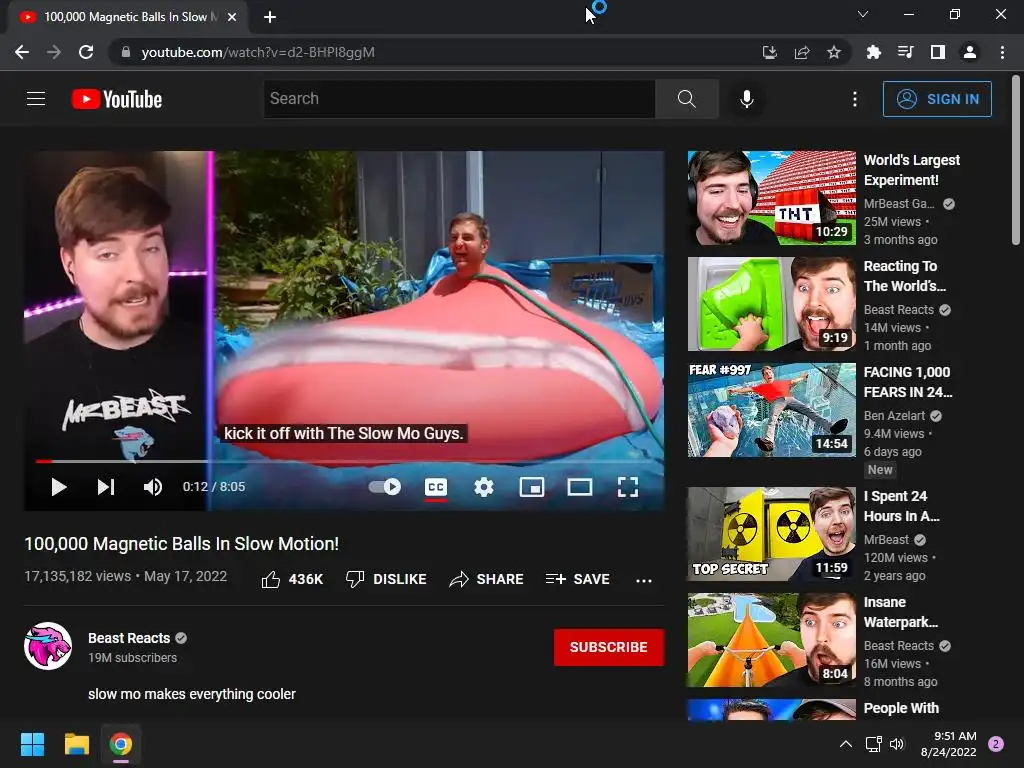Click the SIGN IN button
This screenshot has height=768, width=1024.
[937, 99]
